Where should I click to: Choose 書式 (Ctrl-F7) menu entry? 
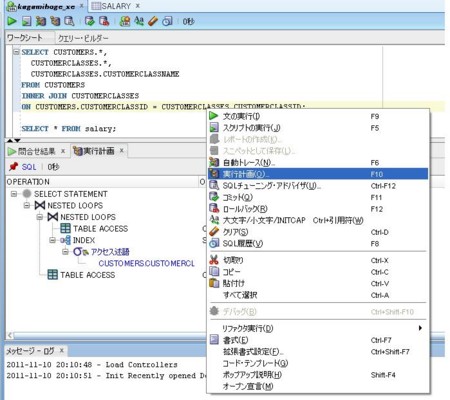pyautogui.click(x=318, y=340)
